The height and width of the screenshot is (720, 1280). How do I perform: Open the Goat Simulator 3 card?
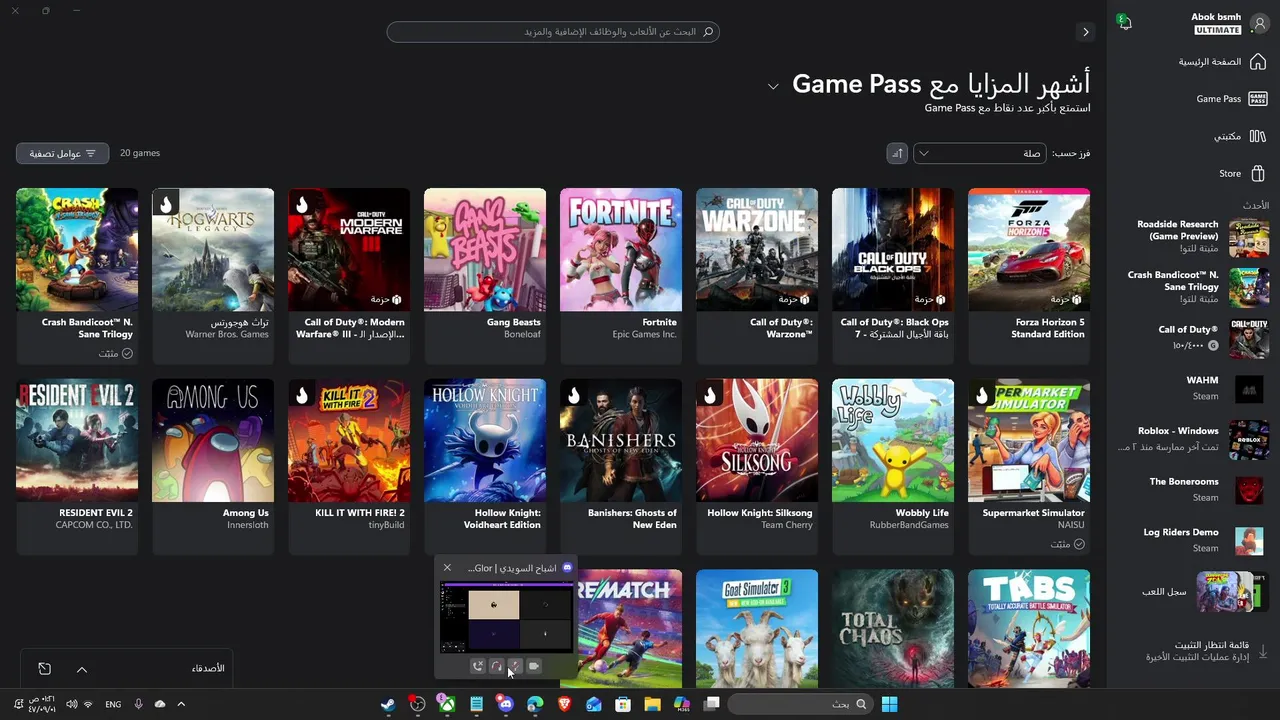(x=757, y=629)
